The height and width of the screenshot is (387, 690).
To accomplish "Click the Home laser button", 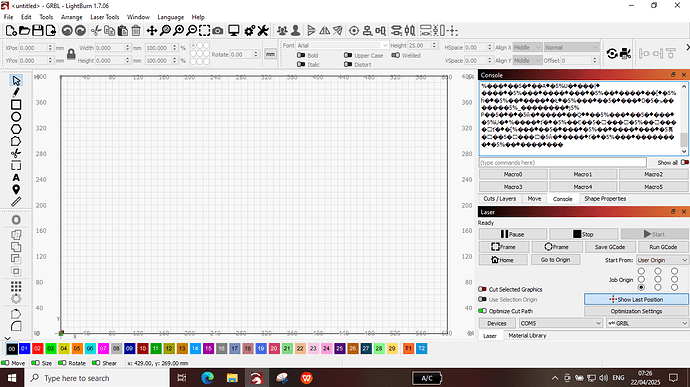I will click(503, 260).
